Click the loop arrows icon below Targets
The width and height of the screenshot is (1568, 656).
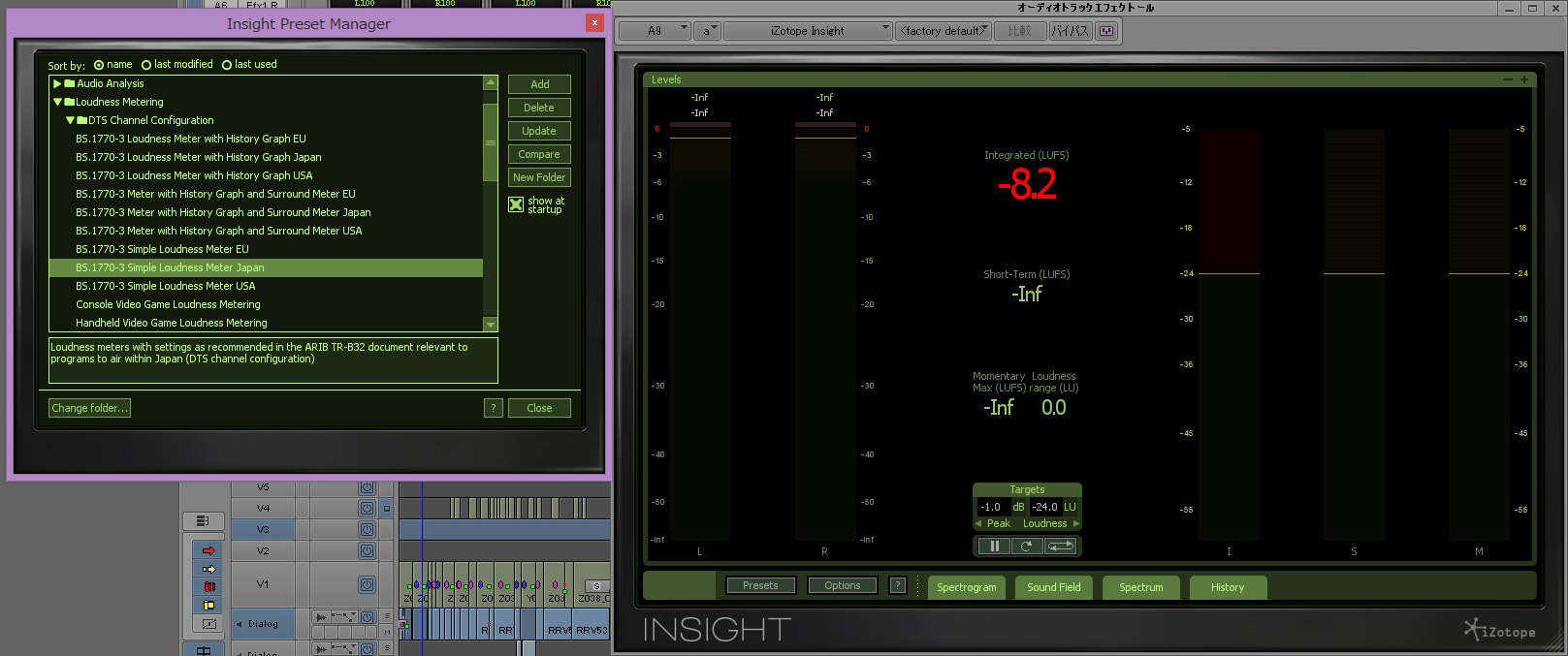point(1060,546)
